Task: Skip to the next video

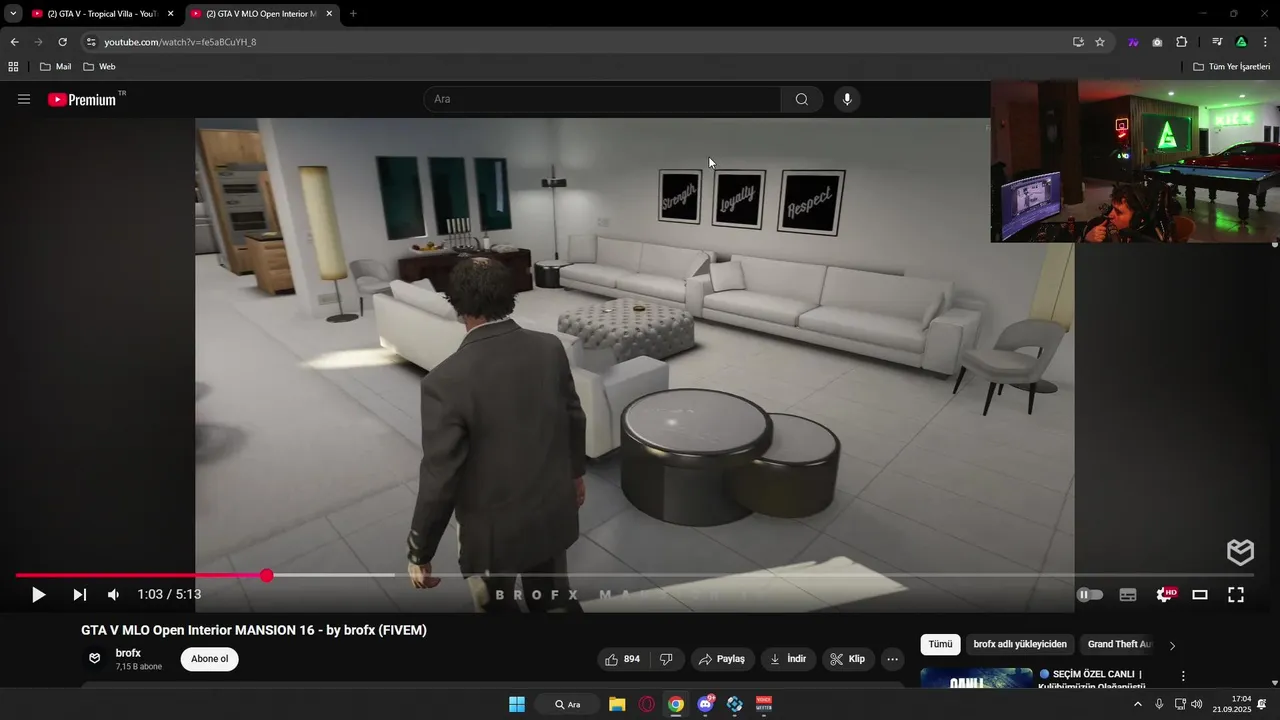Action: [x=79, y=595]
